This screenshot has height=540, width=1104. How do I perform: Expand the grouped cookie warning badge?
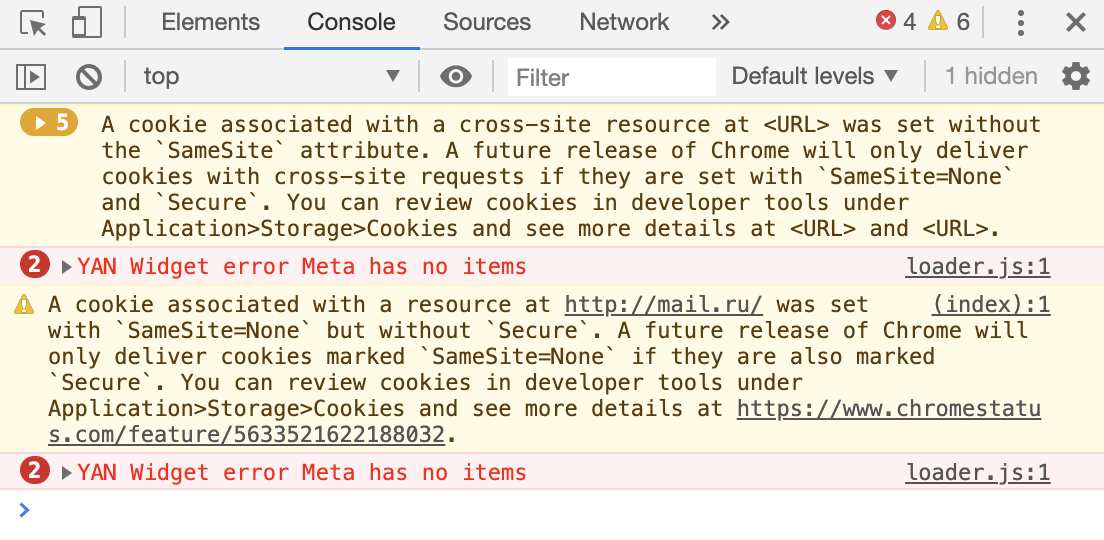49,123
